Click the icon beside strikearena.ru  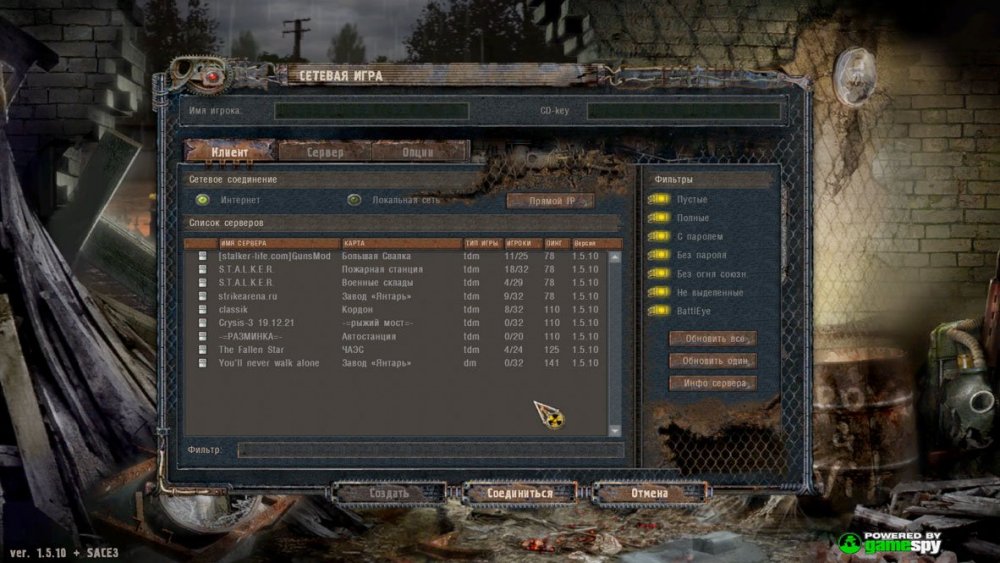pos(202,296)
